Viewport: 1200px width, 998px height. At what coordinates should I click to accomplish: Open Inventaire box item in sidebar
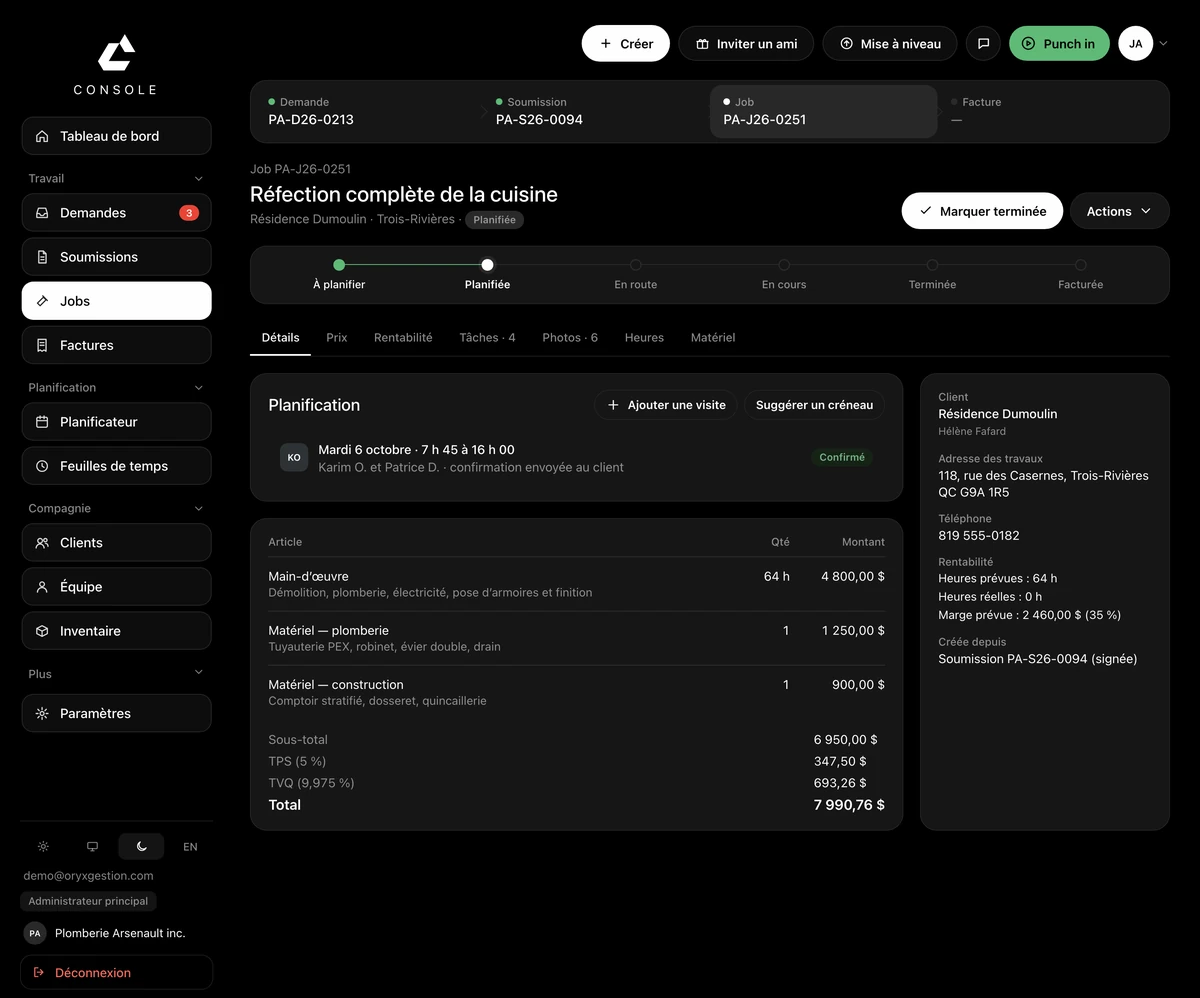(x=116, y=631)
